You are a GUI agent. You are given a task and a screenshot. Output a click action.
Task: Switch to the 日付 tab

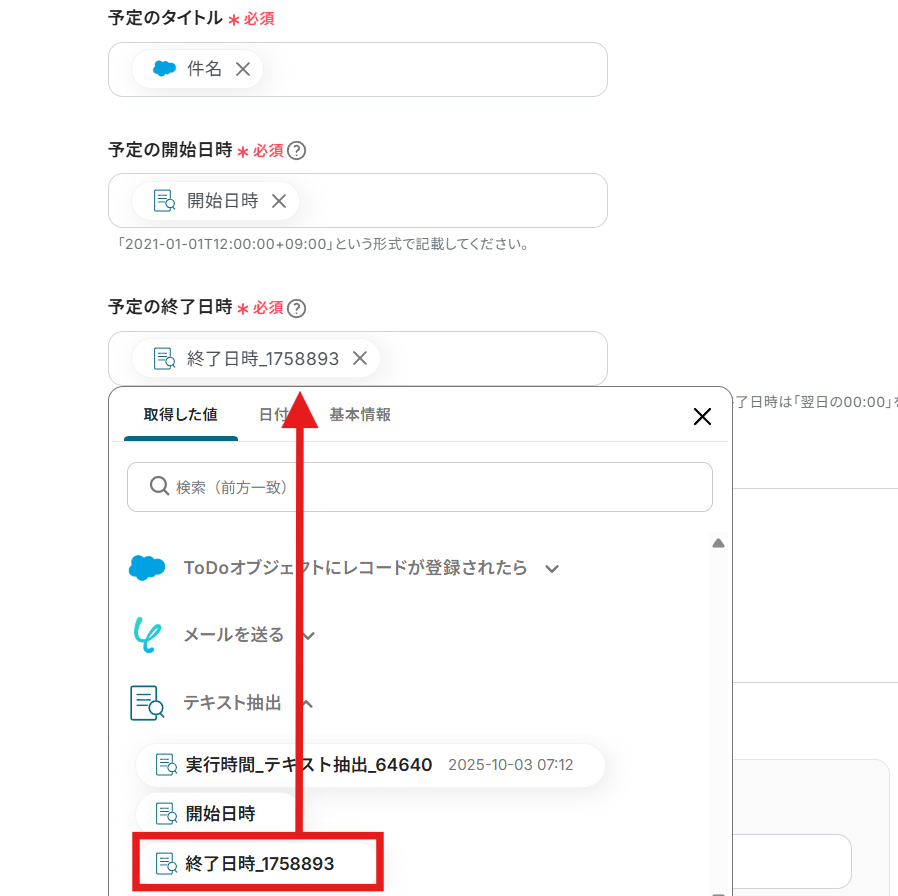tap(274, 415)
